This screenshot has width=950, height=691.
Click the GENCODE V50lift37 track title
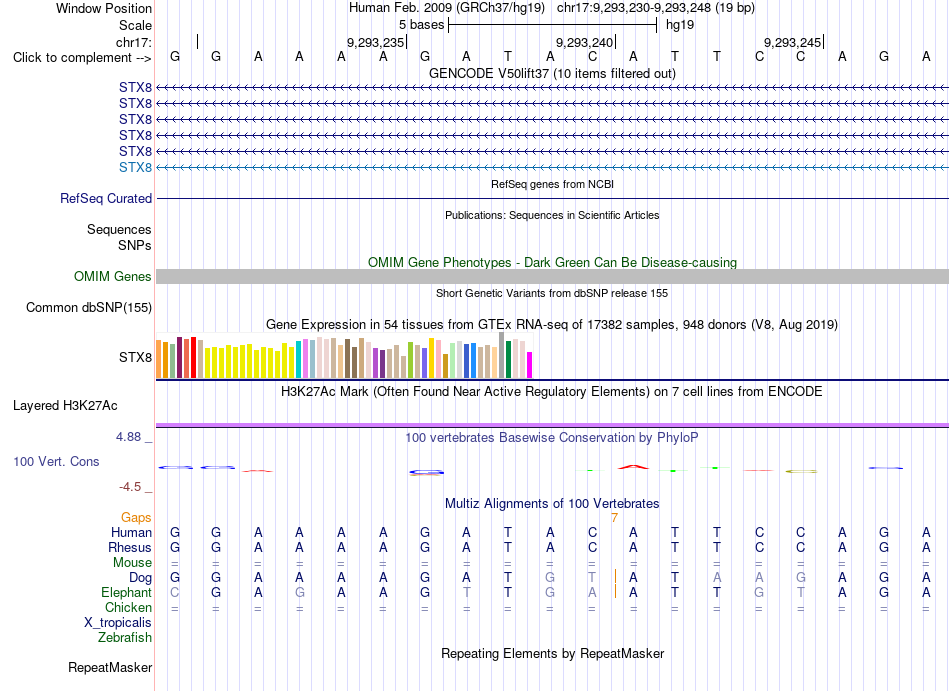click(552, 74)
